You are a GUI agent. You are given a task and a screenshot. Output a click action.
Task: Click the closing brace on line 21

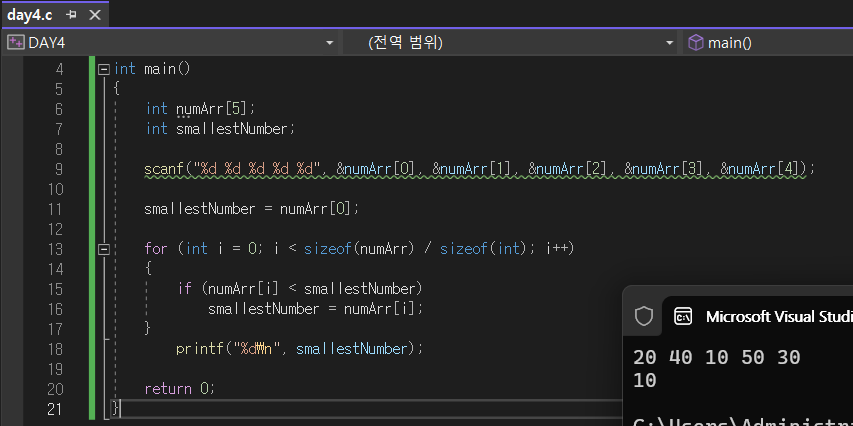(115, 408)
